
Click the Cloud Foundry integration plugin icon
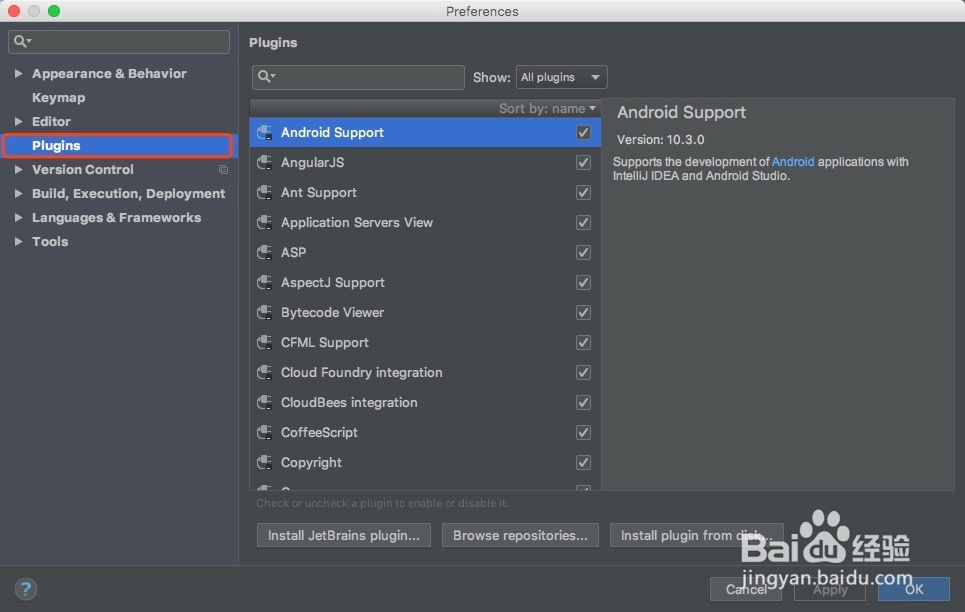[265, 372]
